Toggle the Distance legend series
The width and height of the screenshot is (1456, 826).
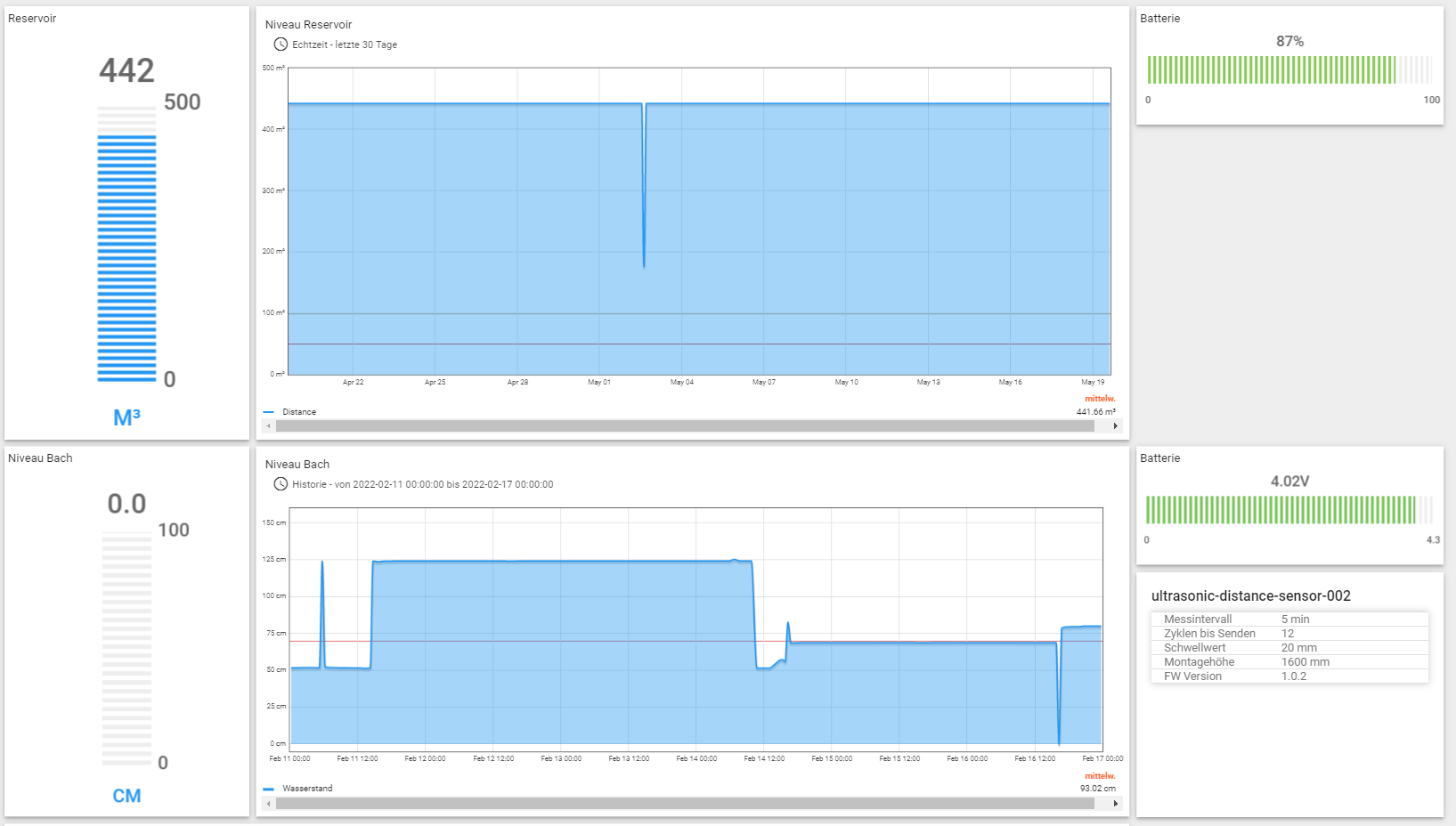point(298,412)
